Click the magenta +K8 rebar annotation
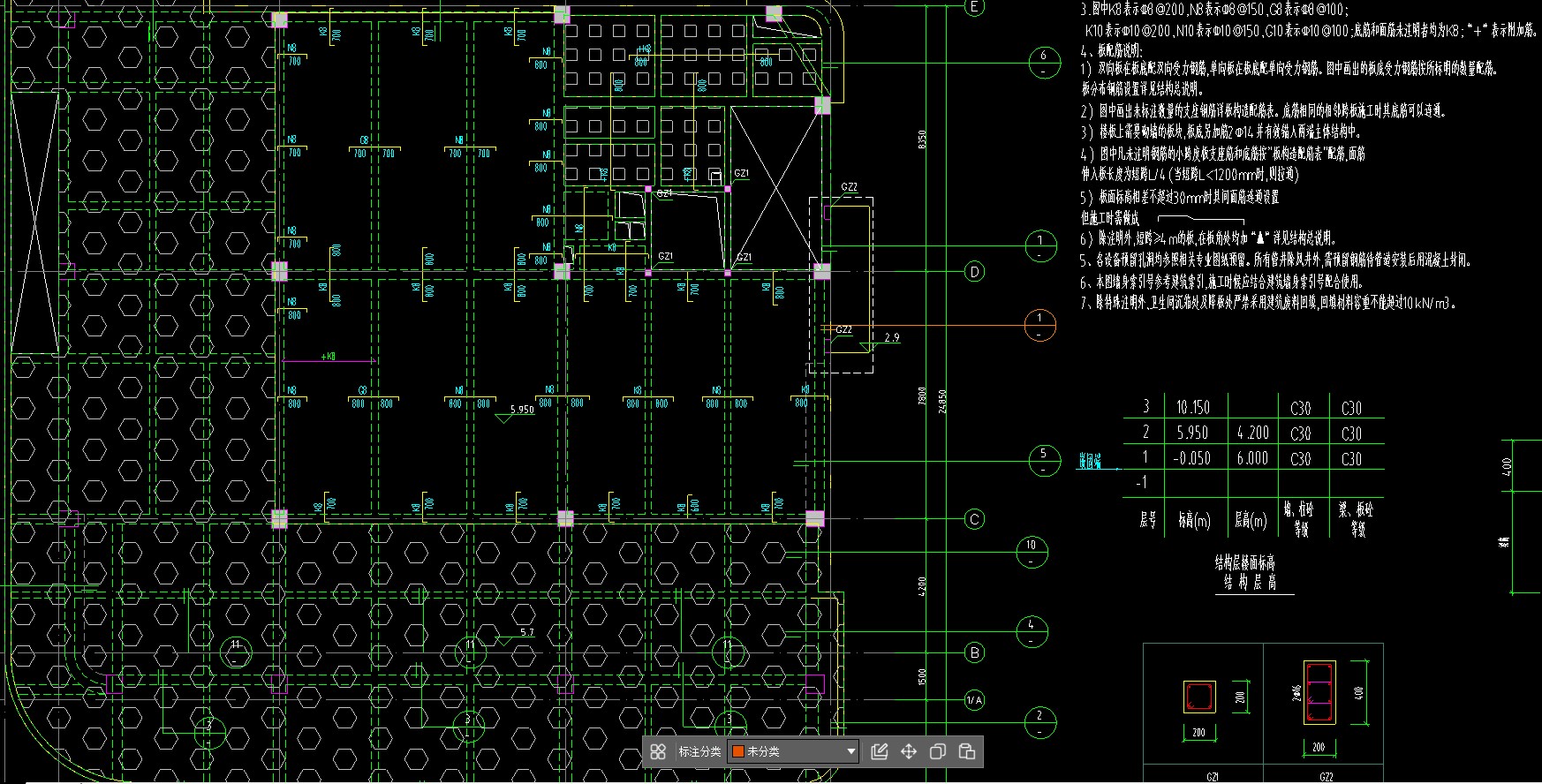 [329, 357]
